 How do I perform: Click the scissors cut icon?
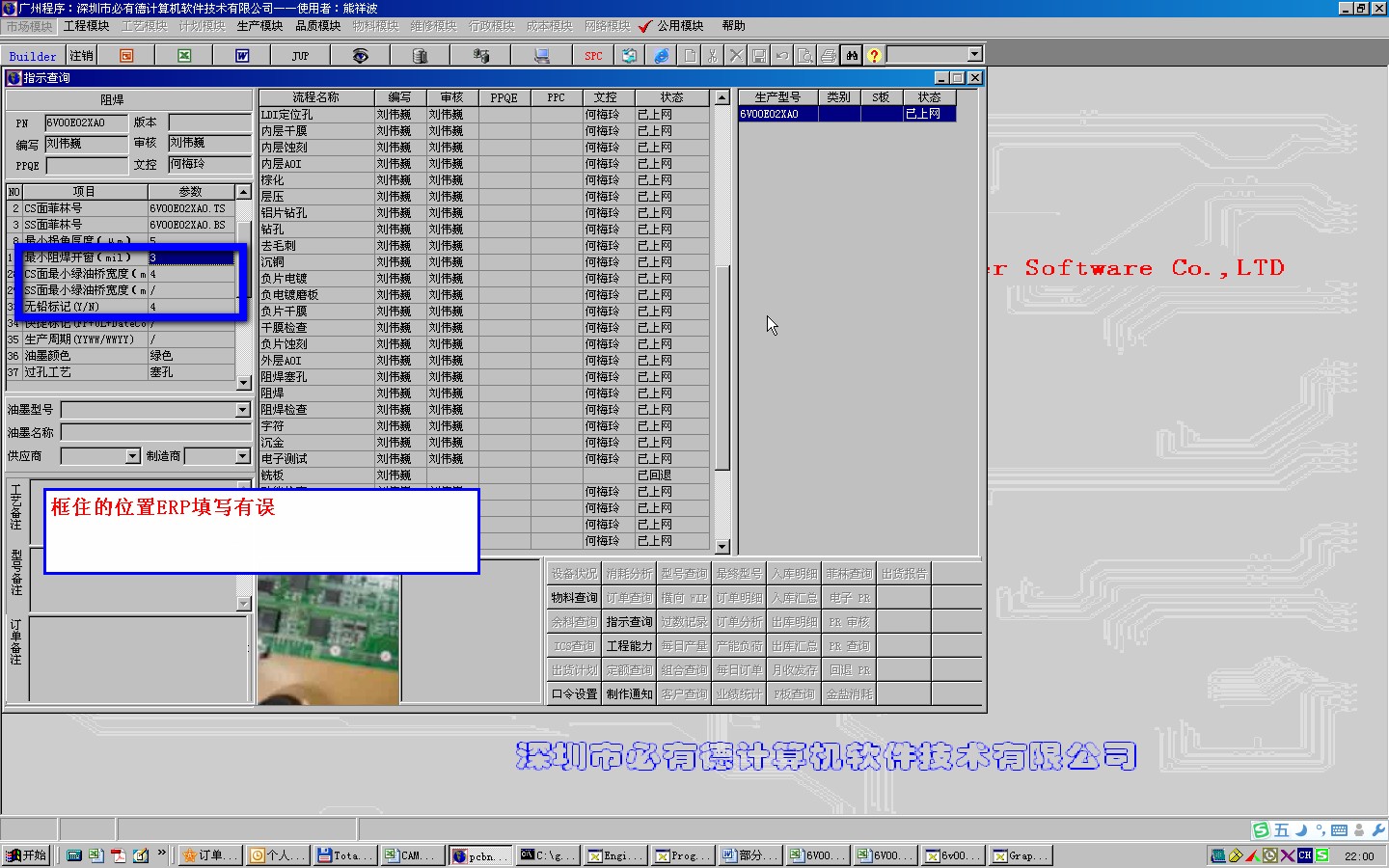pyautogui.click(x=713, y=56)
